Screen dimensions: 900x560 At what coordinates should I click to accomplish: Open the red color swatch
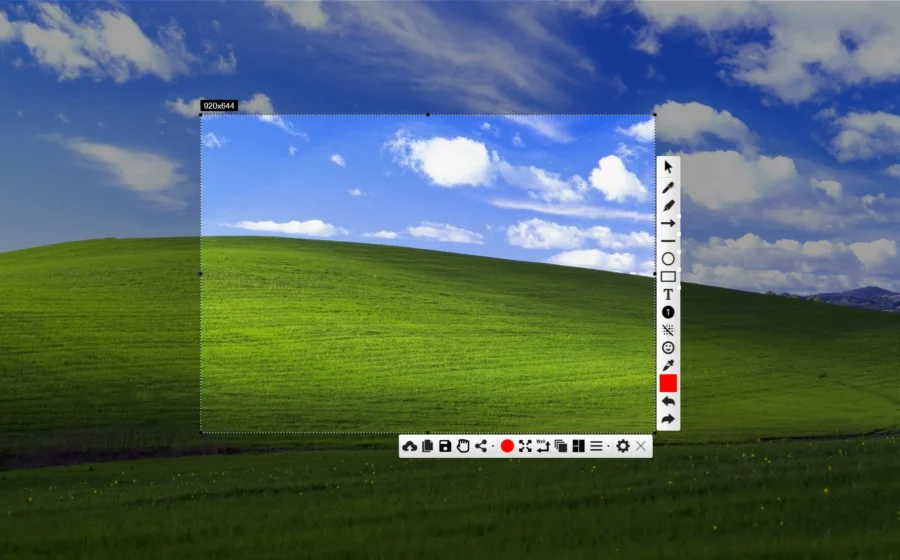coord(668,383)
